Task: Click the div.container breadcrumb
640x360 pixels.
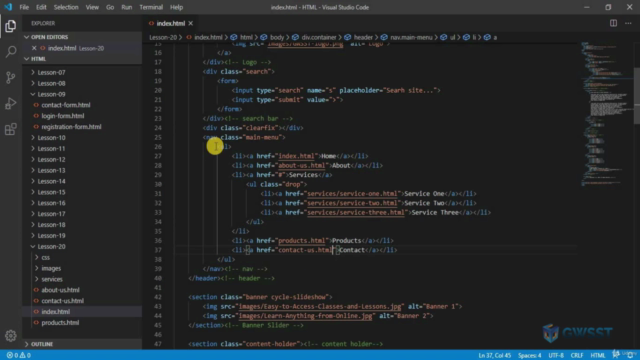Action: 314,37
